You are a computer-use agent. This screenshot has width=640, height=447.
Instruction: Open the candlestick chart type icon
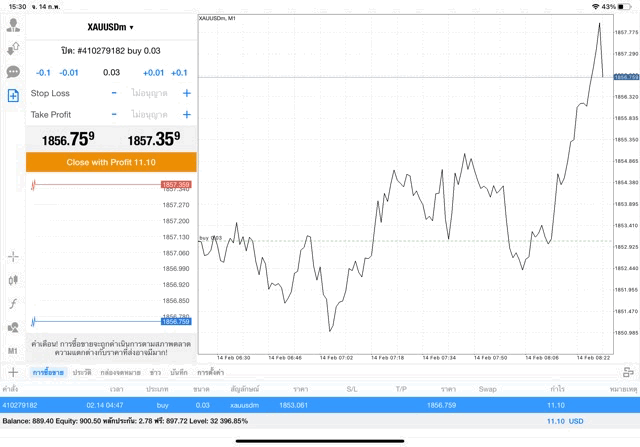pos(13,280)
